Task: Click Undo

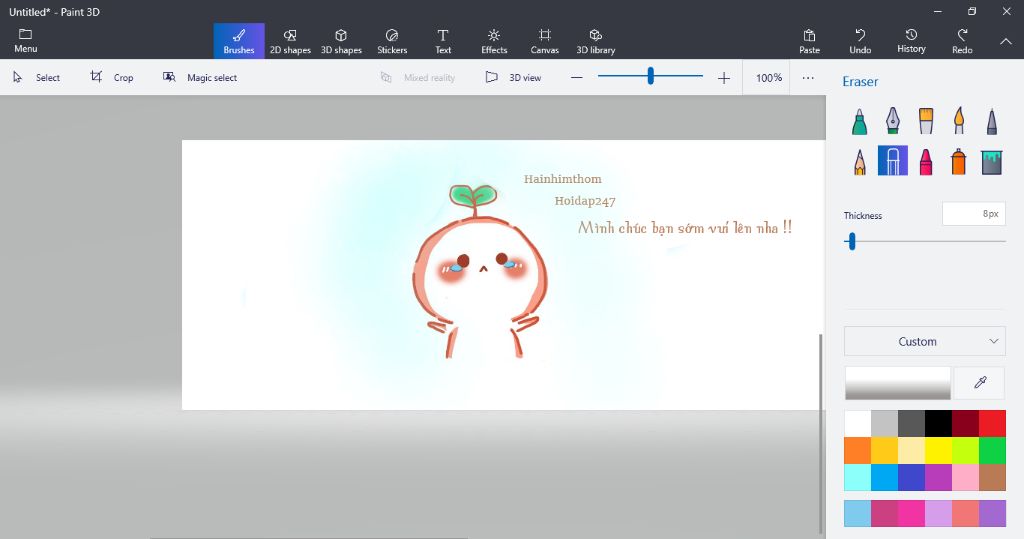Action: tap(860, 41)
